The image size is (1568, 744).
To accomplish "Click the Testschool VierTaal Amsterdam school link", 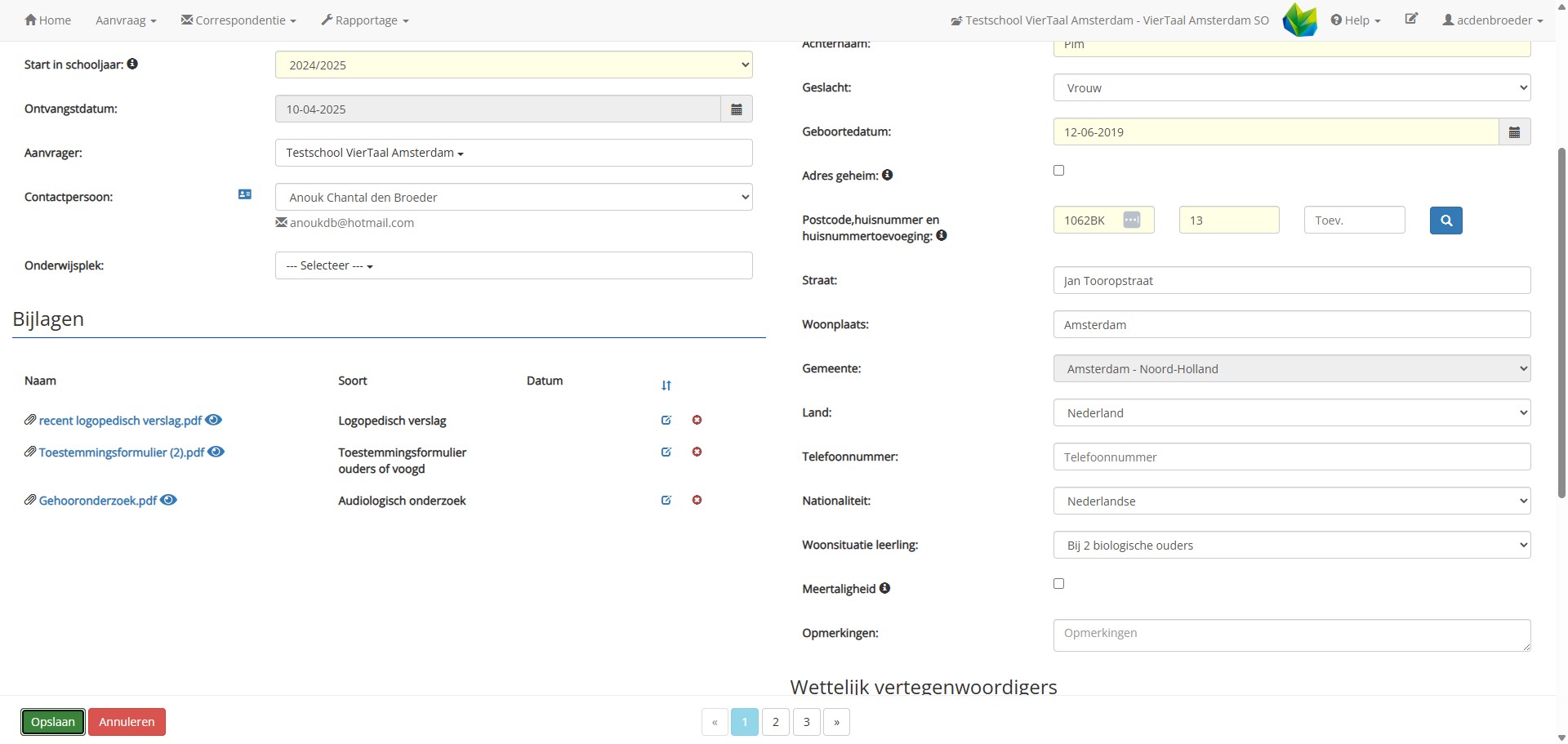I will (x=1110, y=20).
